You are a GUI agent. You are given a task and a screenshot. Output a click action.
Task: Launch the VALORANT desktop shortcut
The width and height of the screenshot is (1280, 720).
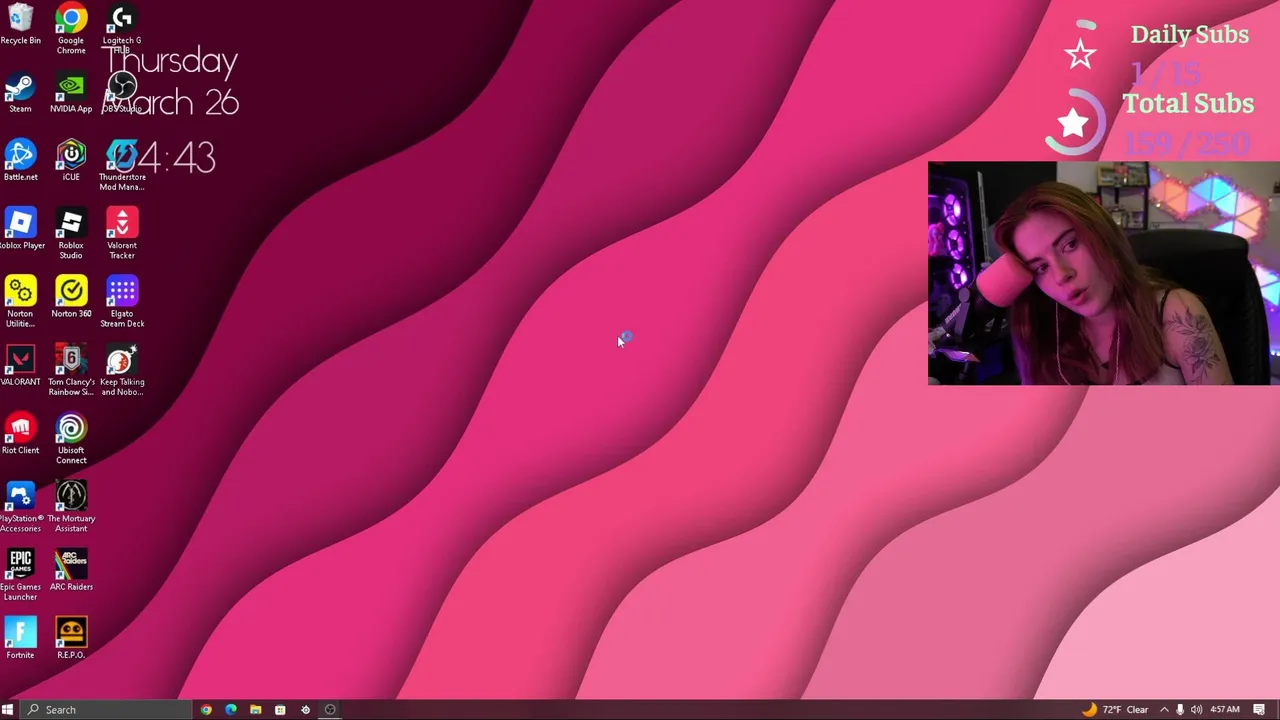coord(20,366)
